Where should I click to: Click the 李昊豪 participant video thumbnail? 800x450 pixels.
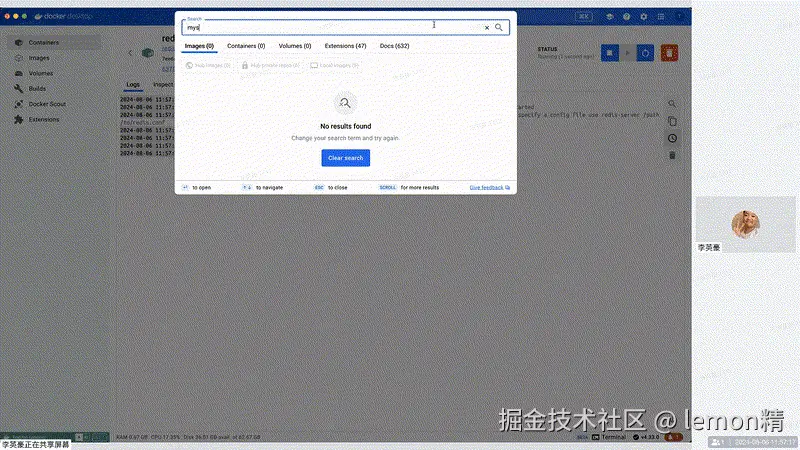point(745,224)
